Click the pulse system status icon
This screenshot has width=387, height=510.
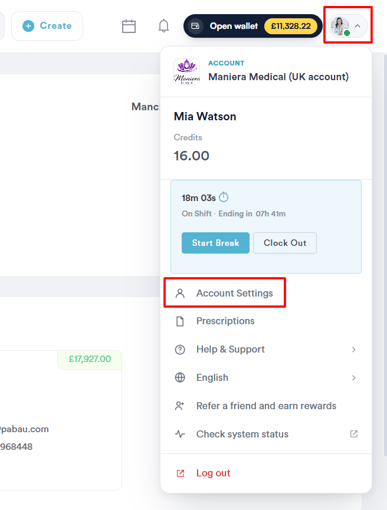coord(180,434)
